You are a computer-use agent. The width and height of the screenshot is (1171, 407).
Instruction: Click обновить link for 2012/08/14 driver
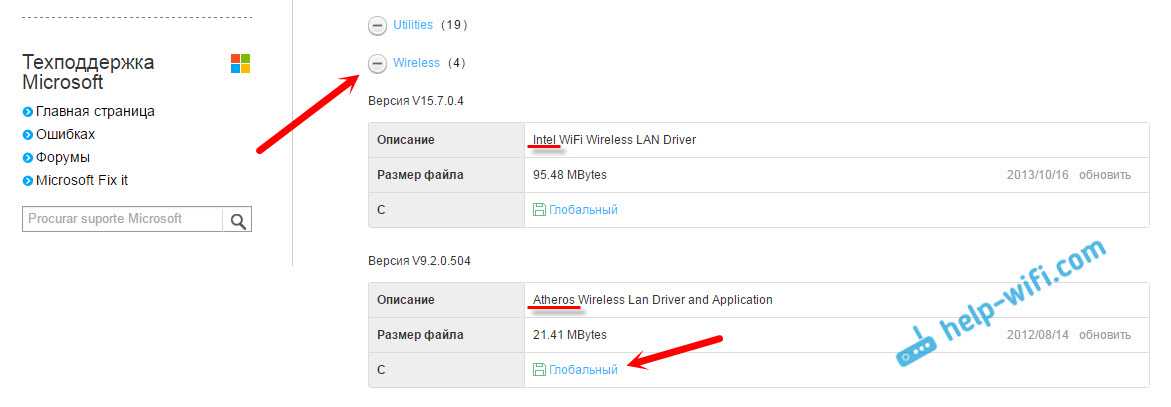(x=1105, y=335)
